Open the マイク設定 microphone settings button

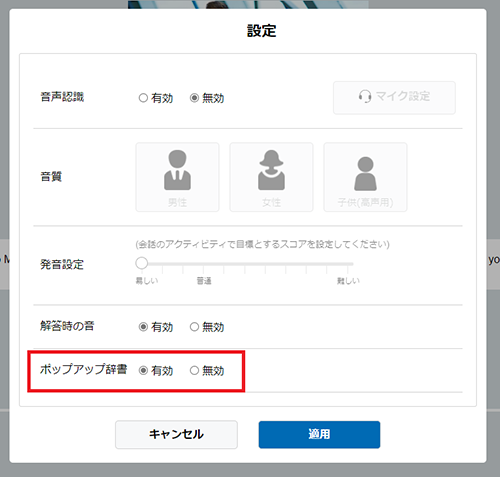pyautogui.click(x=394, y=98)
